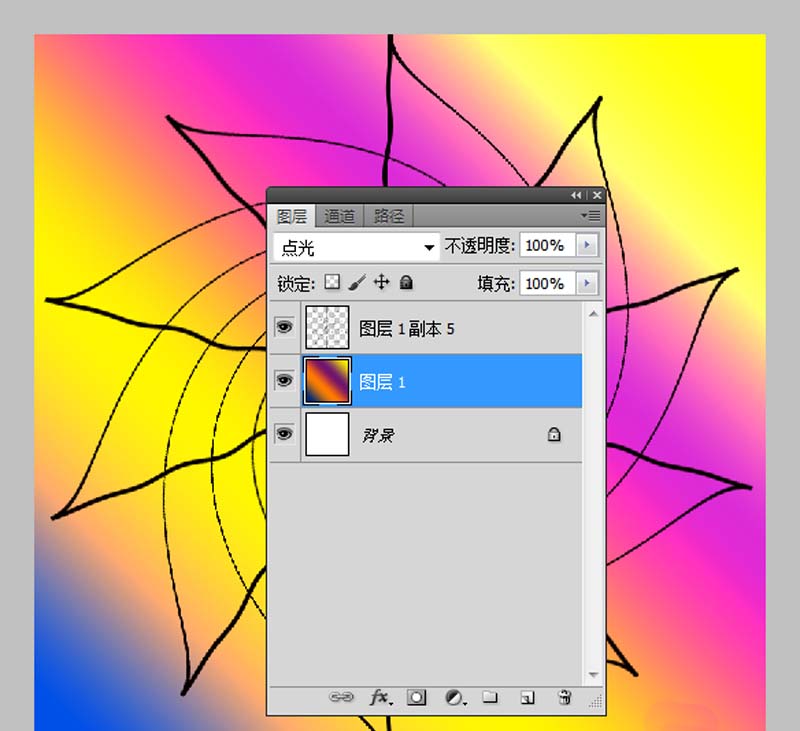Hide the 背景 layer
The height and width of the screenshot is (731, 800).
point(284,434)
